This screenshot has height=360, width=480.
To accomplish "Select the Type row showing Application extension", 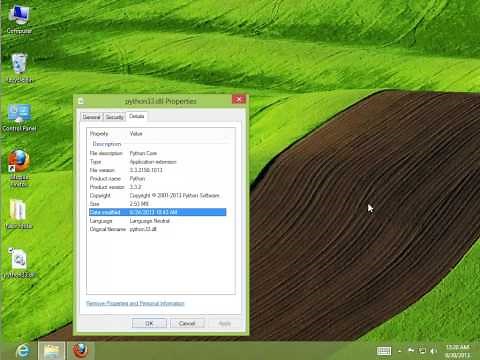I will point(157,162).
